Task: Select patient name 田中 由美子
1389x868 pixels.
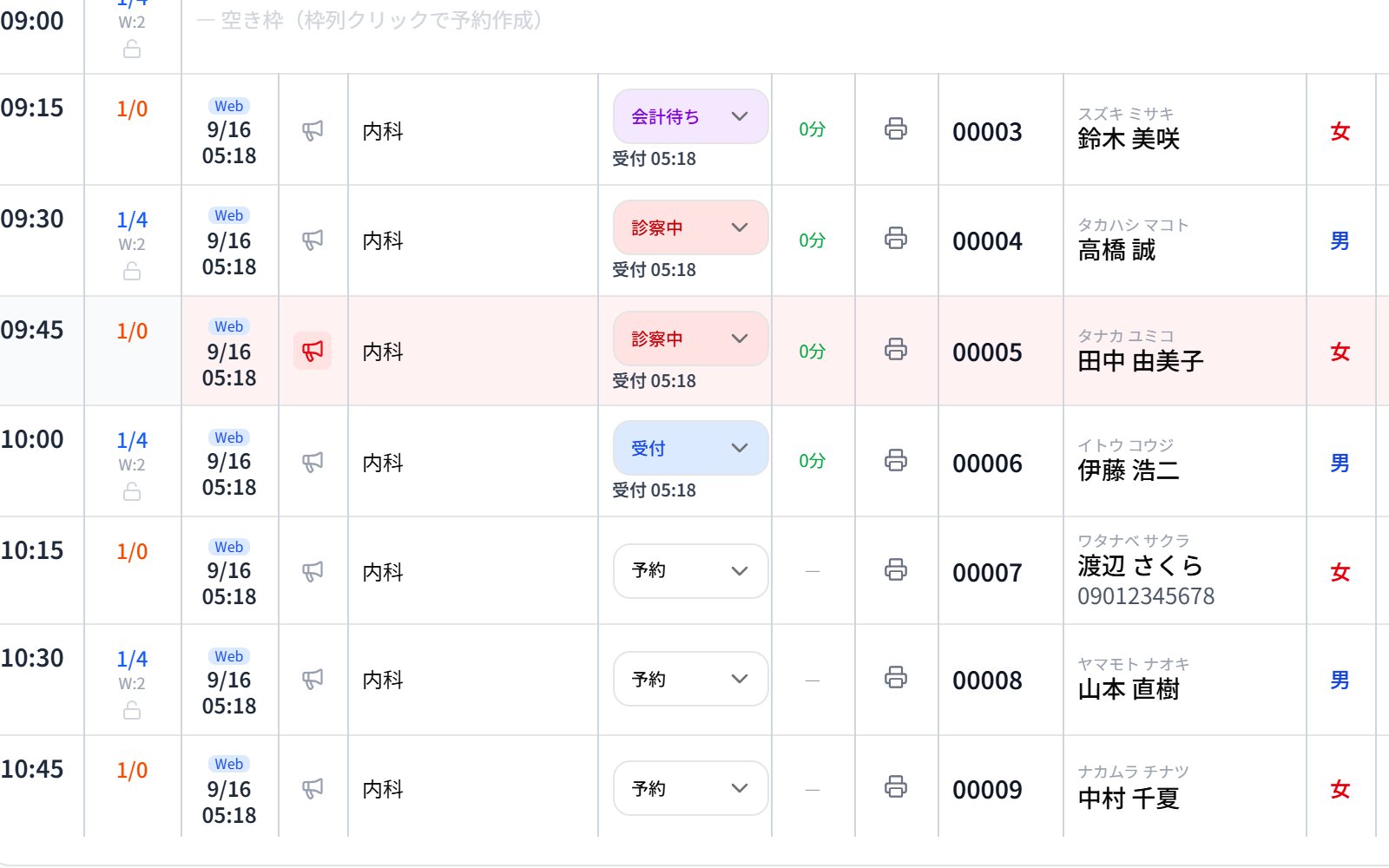Action: pos(1141,361)
